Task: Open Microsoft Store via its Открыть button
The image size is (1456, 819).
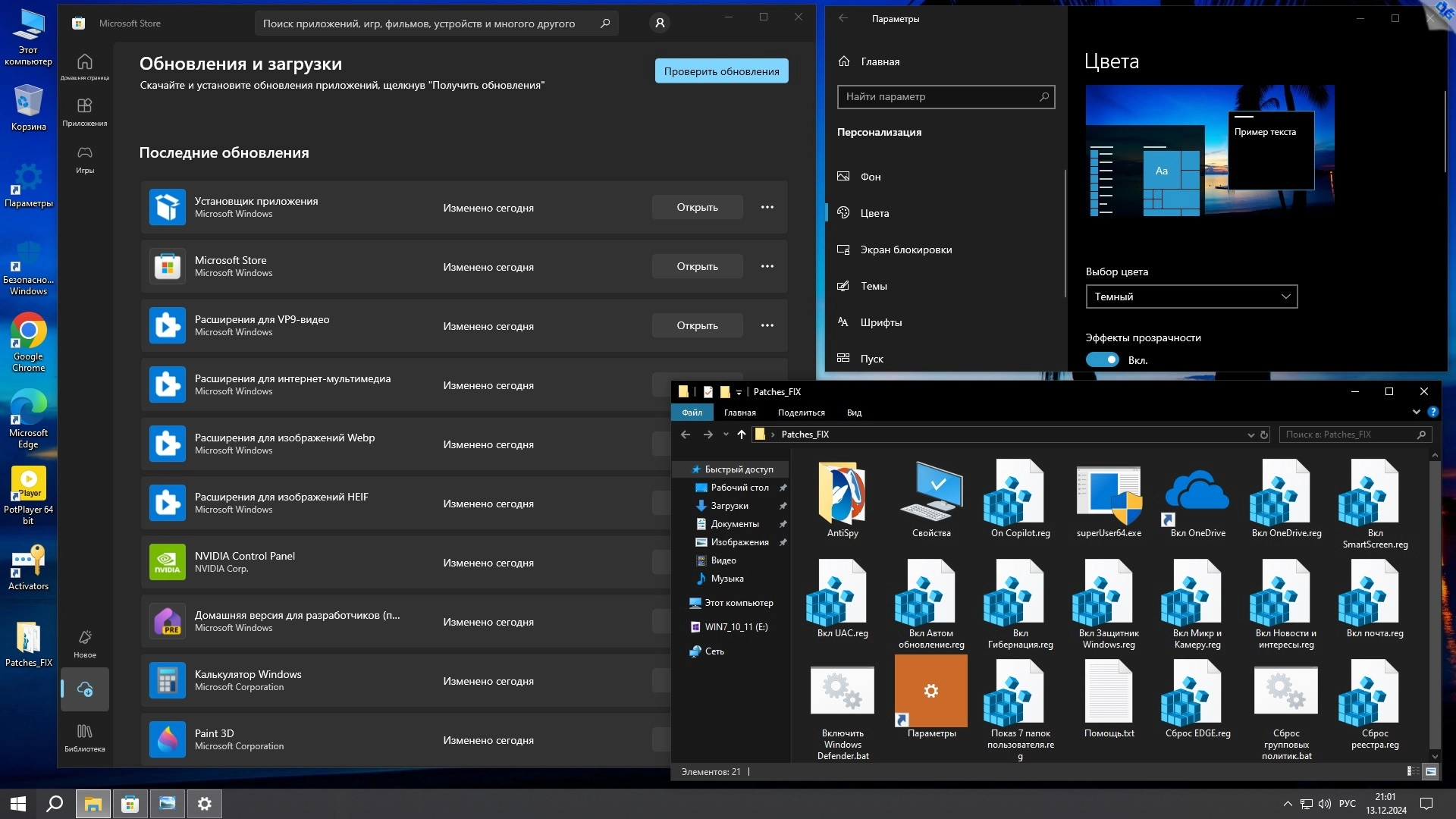Action: click(697, 266)
